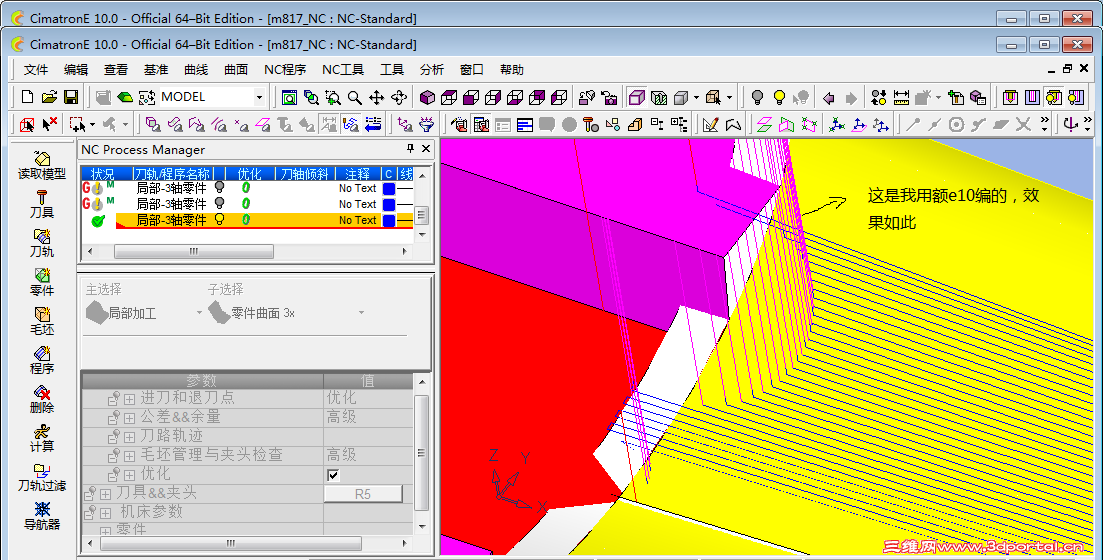The width and height of the screenshot is (1103, 560).
Task: Click the 刀轨 sidebar icon
Action: pyautogui.click(x=42, y=243)
